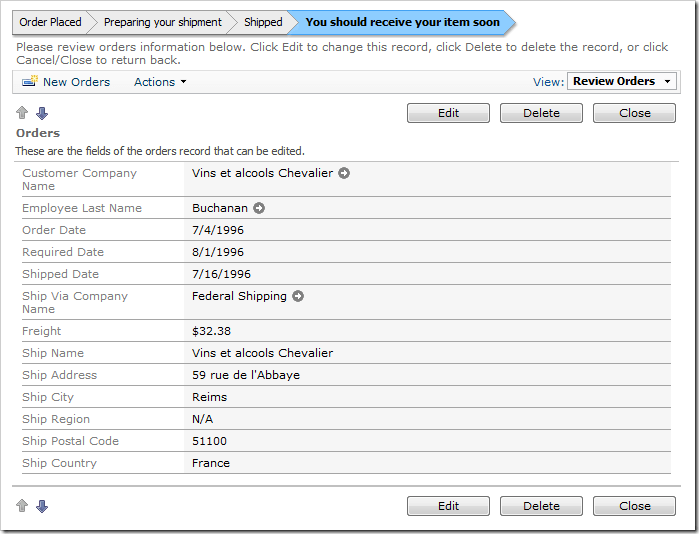
Task: Click the bottom Edit button
Action: point(448,506)
